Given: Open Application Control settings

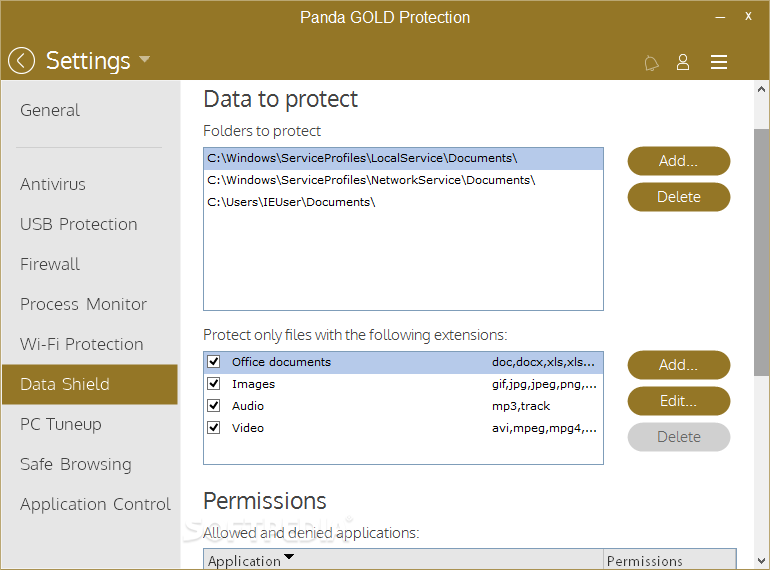Looking at the screenshot, I should point(95,504).
